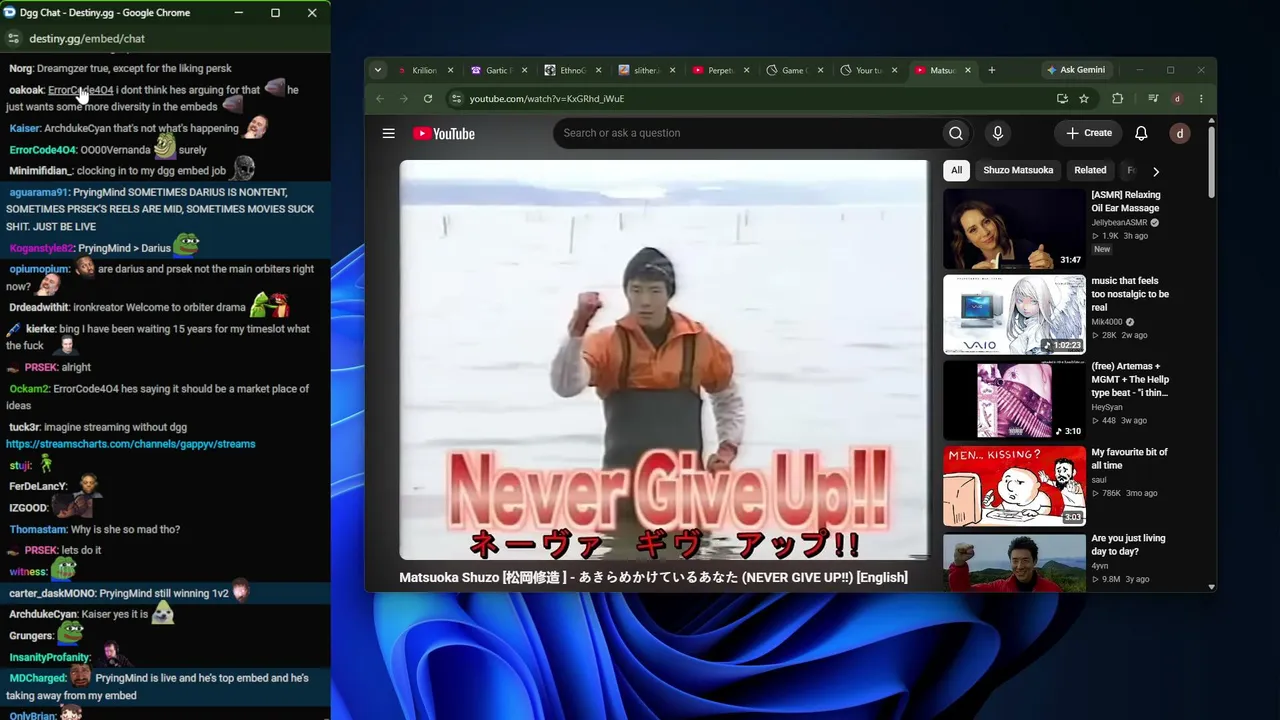This screenshot has width=1280, height=720.
Task: Open the YouTube guide hamburger menu
Action: coord(389,133)
